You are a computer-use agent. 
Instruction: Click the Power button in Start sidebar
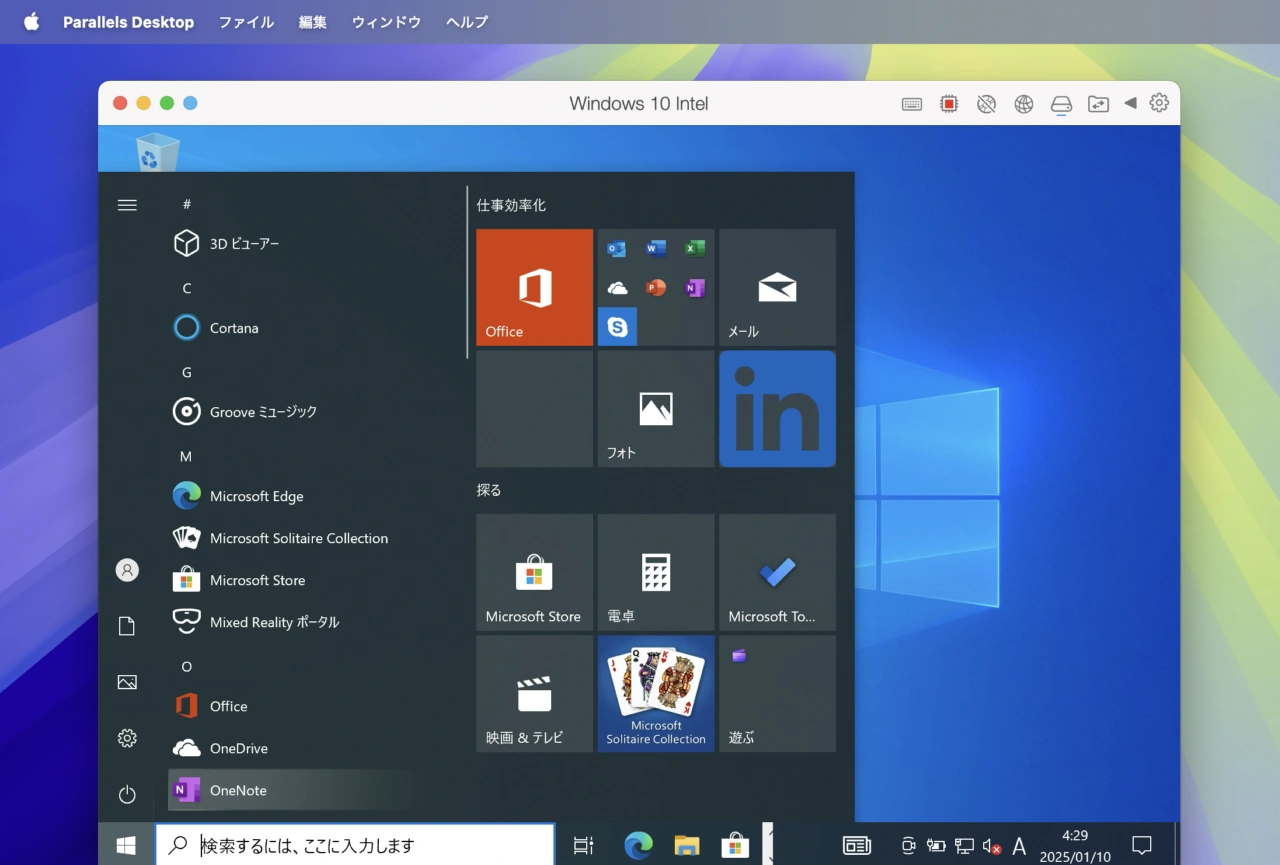[x=127, y=794]
